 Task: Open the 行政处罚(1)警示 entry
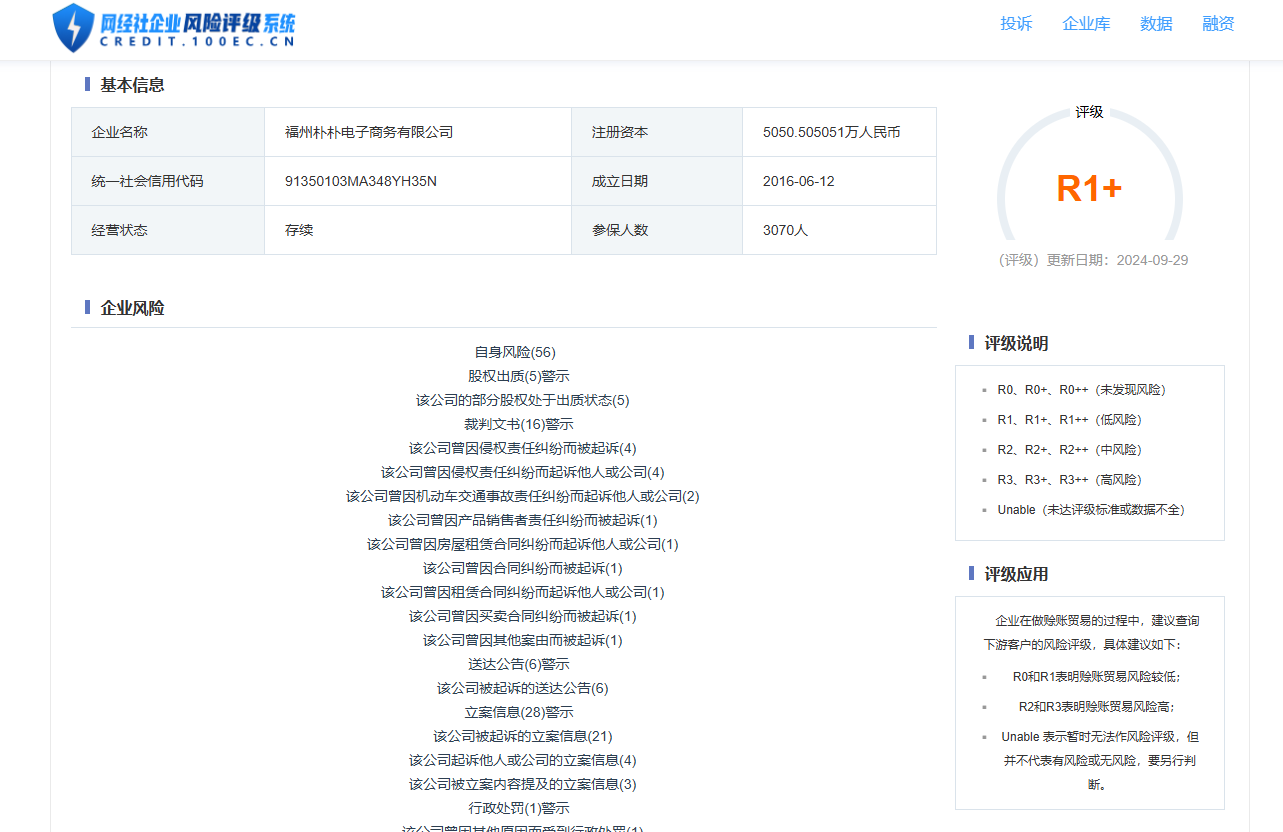(x=519, y=808)
